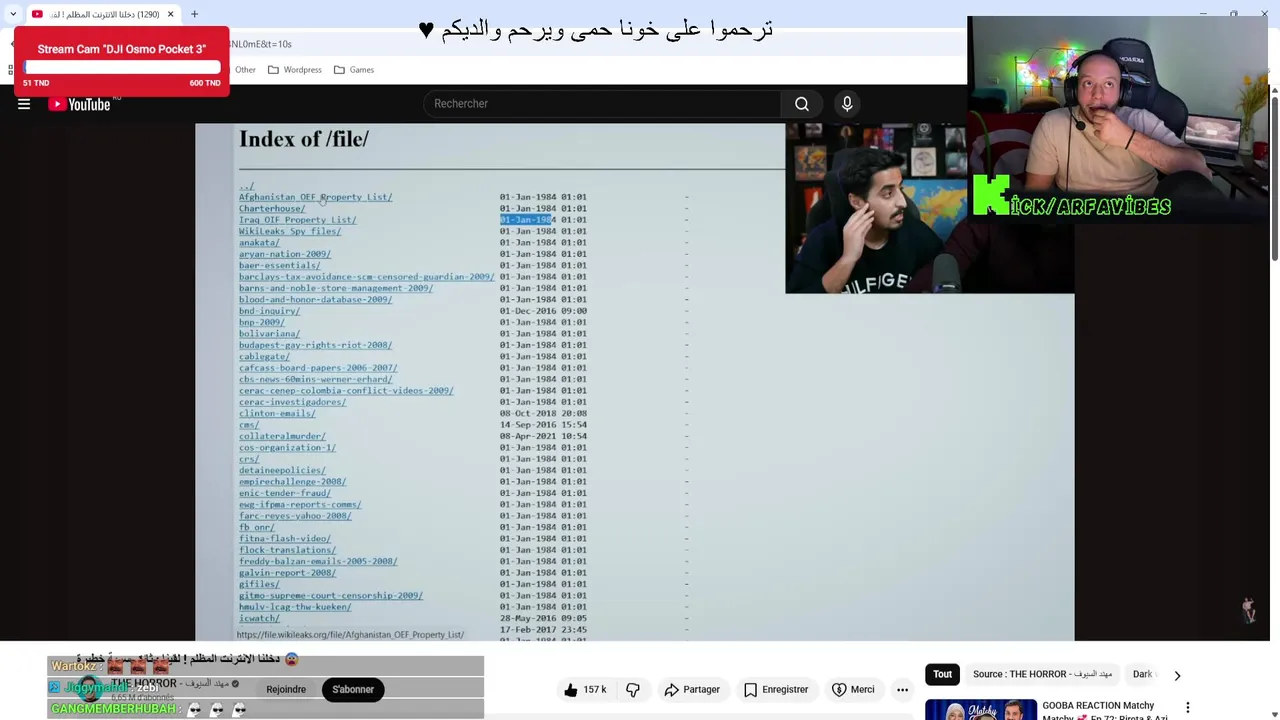Image resolution: width=1280 pixels, height=720 pixels.
Task: Click the S'abonner subscribe button
Action: point(353,689)
